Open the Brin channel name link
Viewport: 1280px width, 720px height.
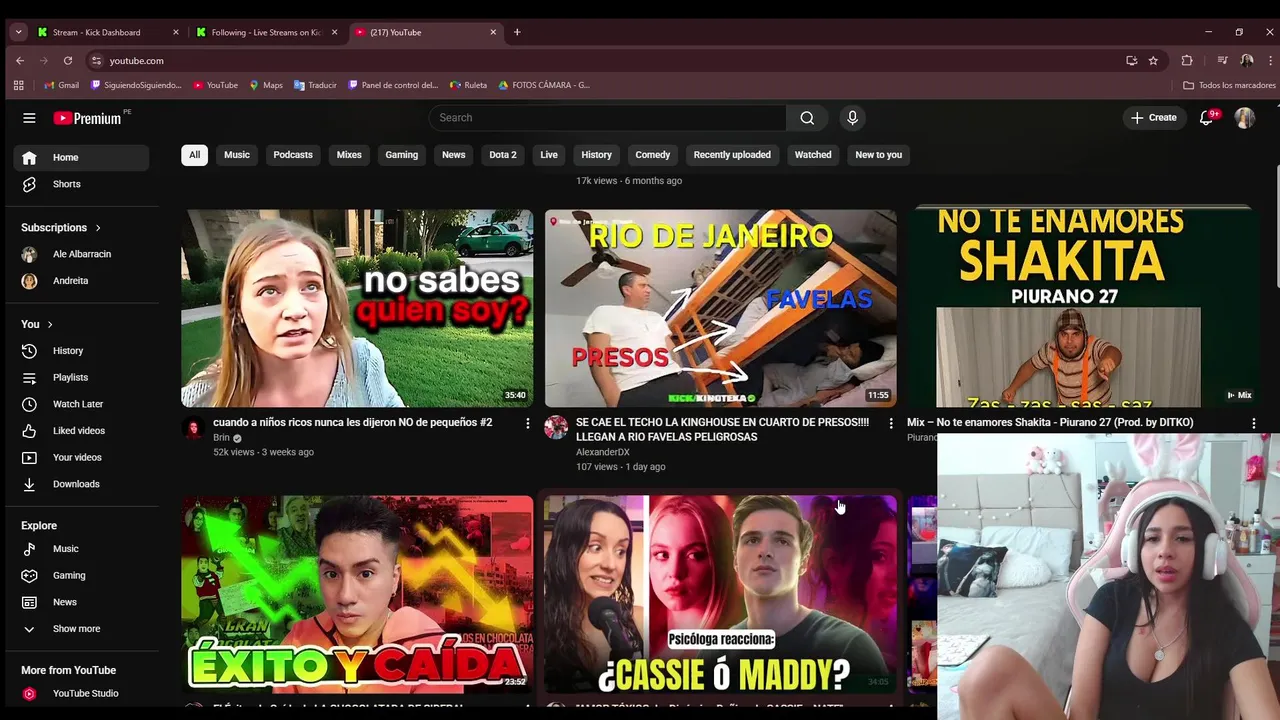point(221,438)
